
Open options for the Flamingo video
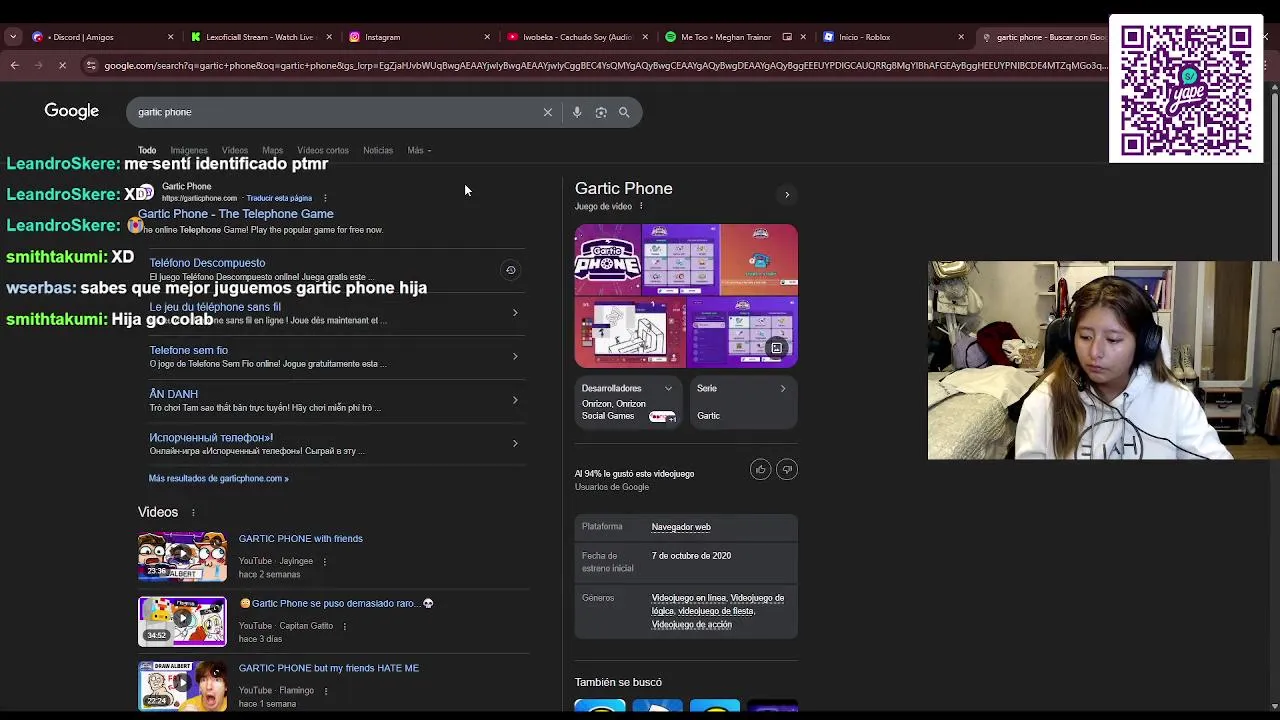[x=324, y=691]
